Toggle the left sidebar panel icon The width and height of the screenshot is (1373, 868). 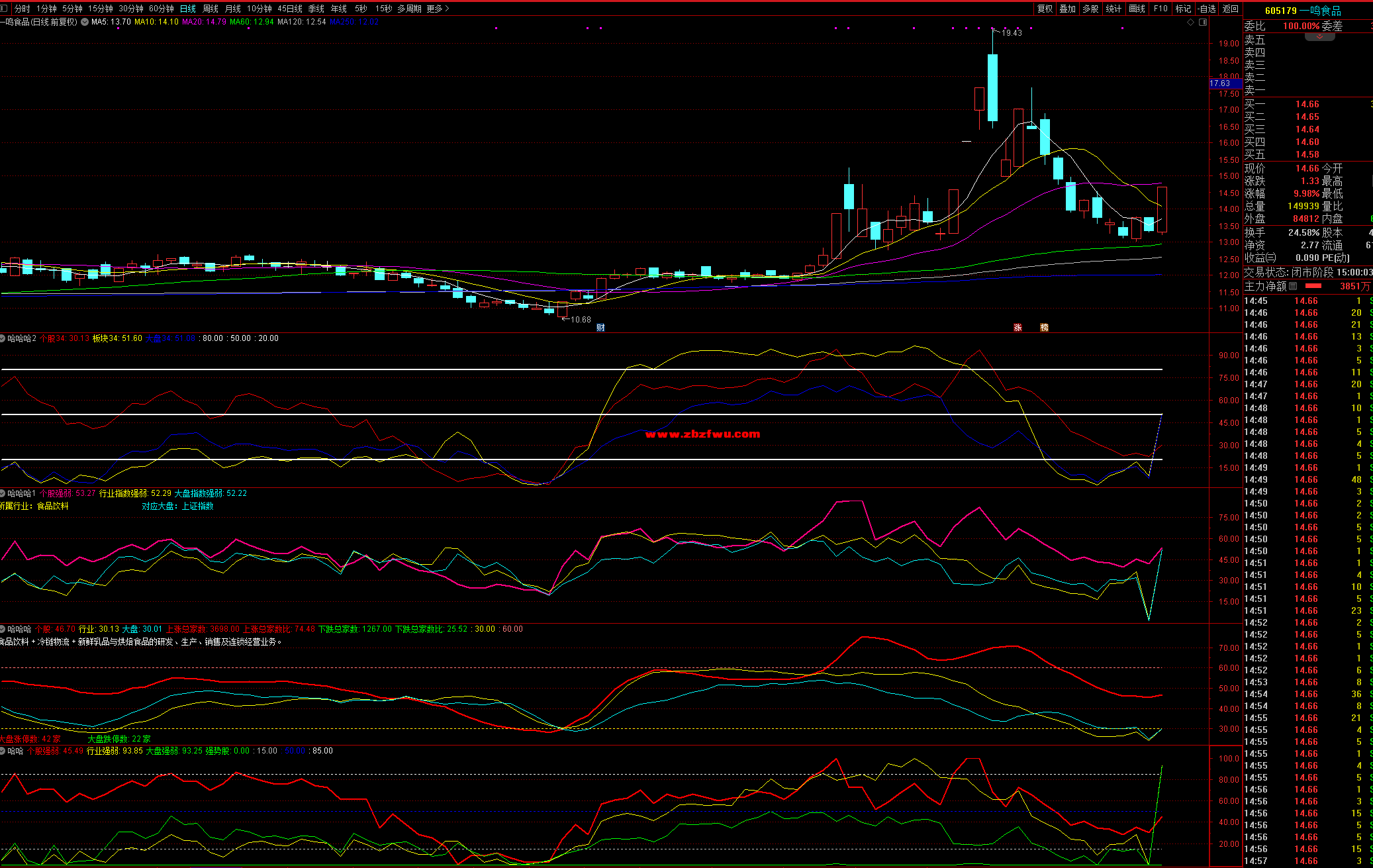click(x=4, y=9)
